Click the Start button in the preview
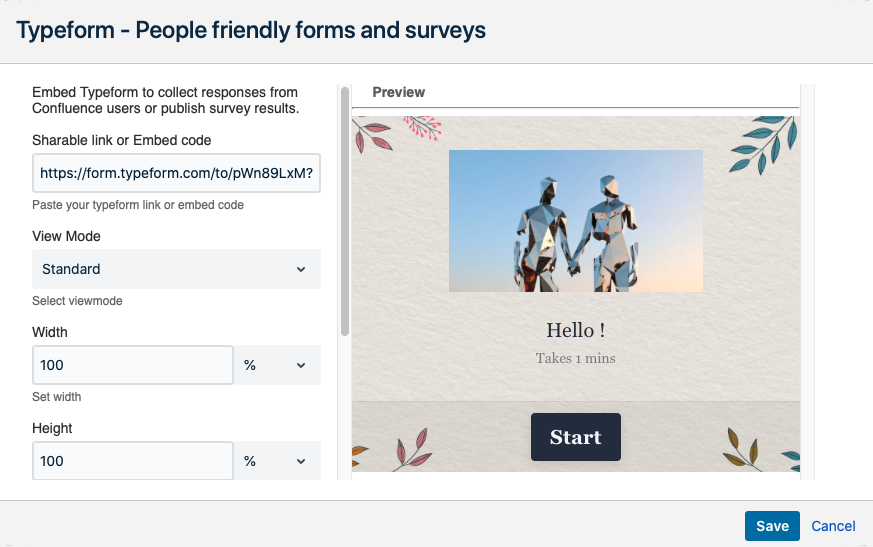 coord(576,437)
